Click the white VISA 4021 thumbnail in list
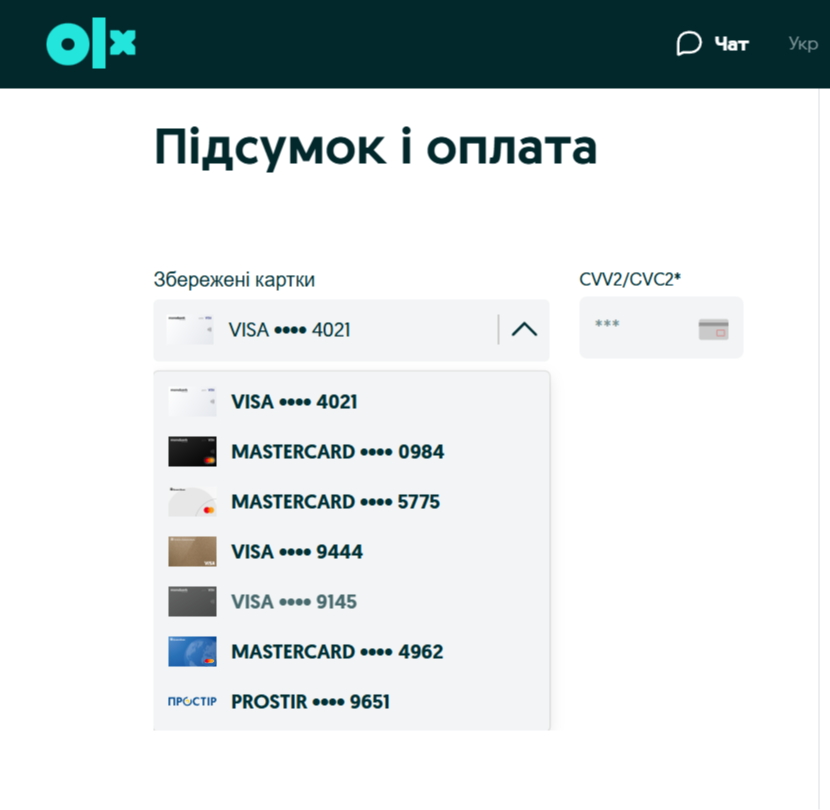The image size is (830, 810). coord(192,402)
